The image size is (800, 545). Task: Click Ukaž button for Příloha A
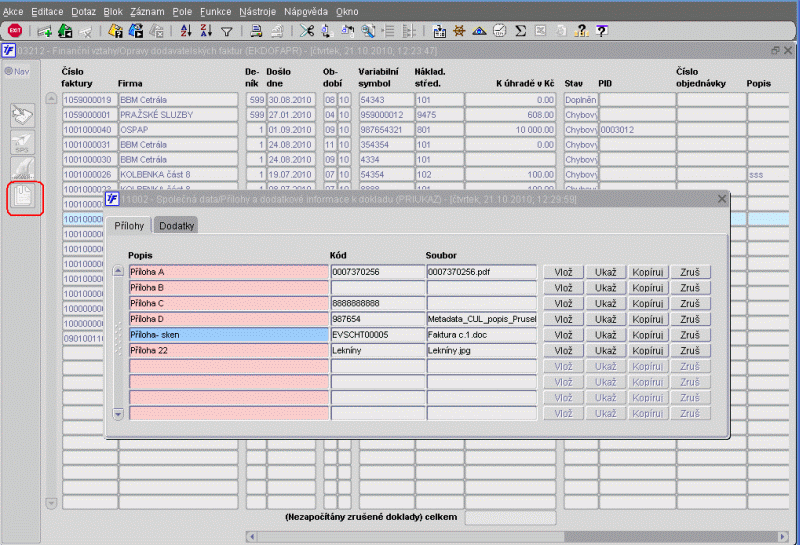pyautogui.click(x=605, y=272)
